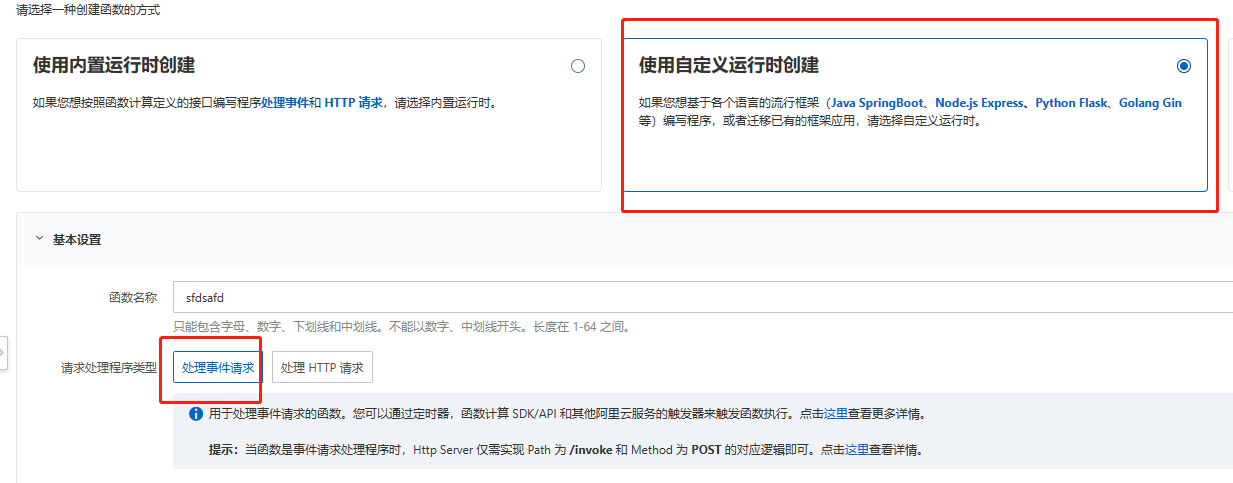
Task: Choose the 使用自定义运行时创建 card
Action: pos(915,115)
